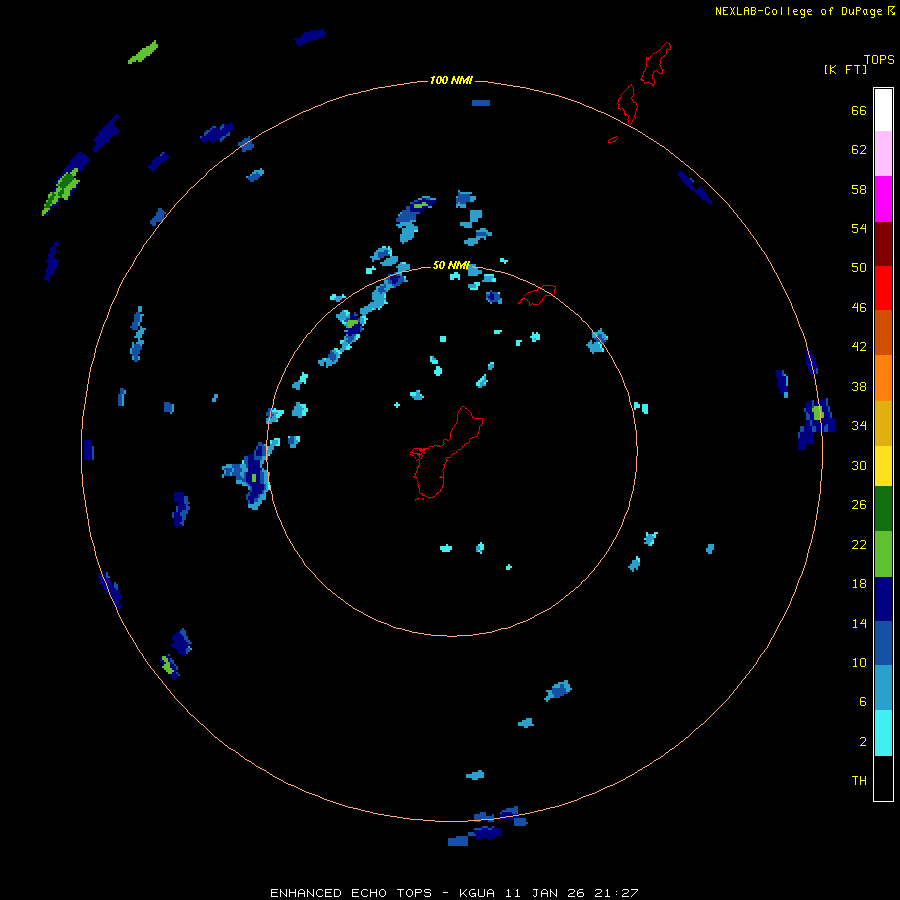Click the Rota island outline near 50 NMI ring
Viewport: 900px width, 900px height.
coord(537,295)
